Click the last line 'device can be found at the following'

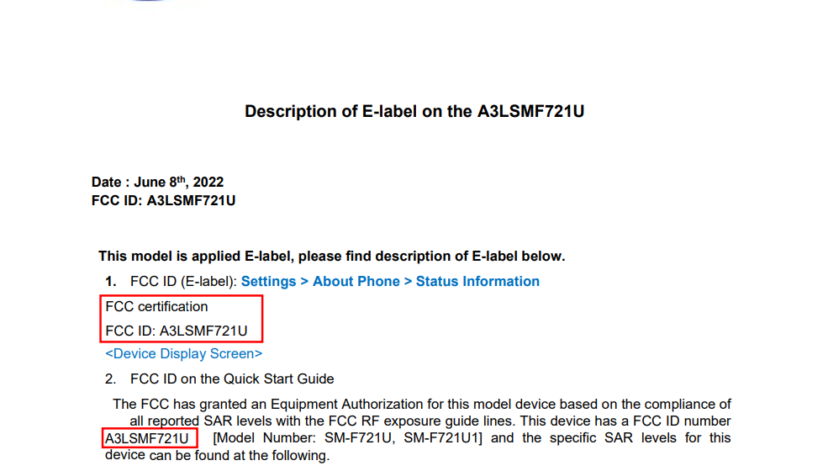[x=216, y=456]
